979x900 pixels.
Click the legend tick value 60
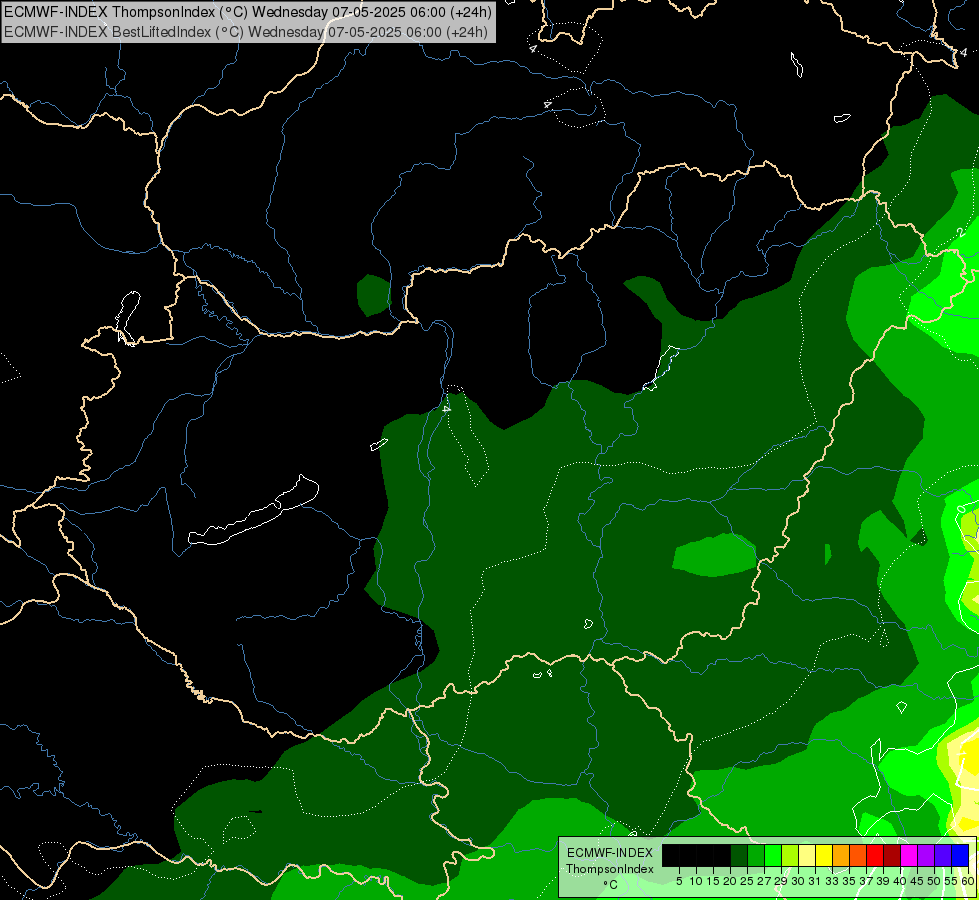(968, 881)
